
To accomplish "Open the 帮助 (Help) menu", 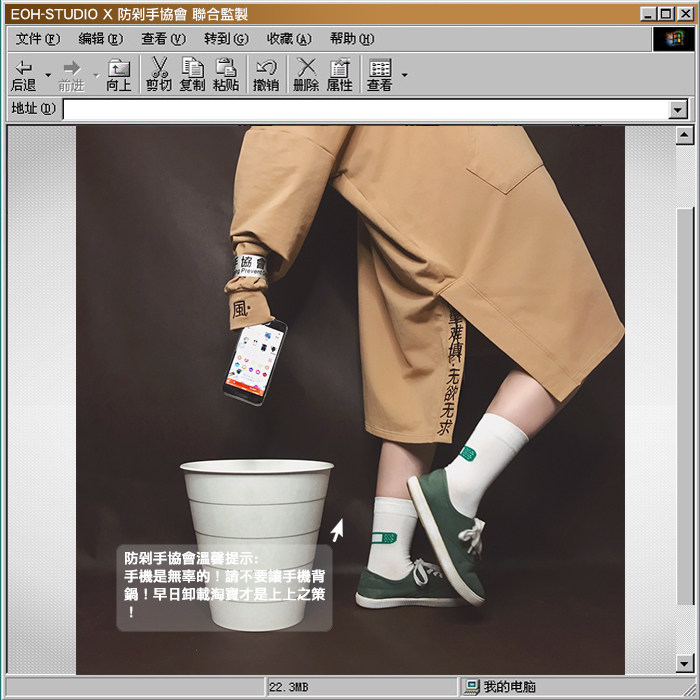I will coord(351,39).
